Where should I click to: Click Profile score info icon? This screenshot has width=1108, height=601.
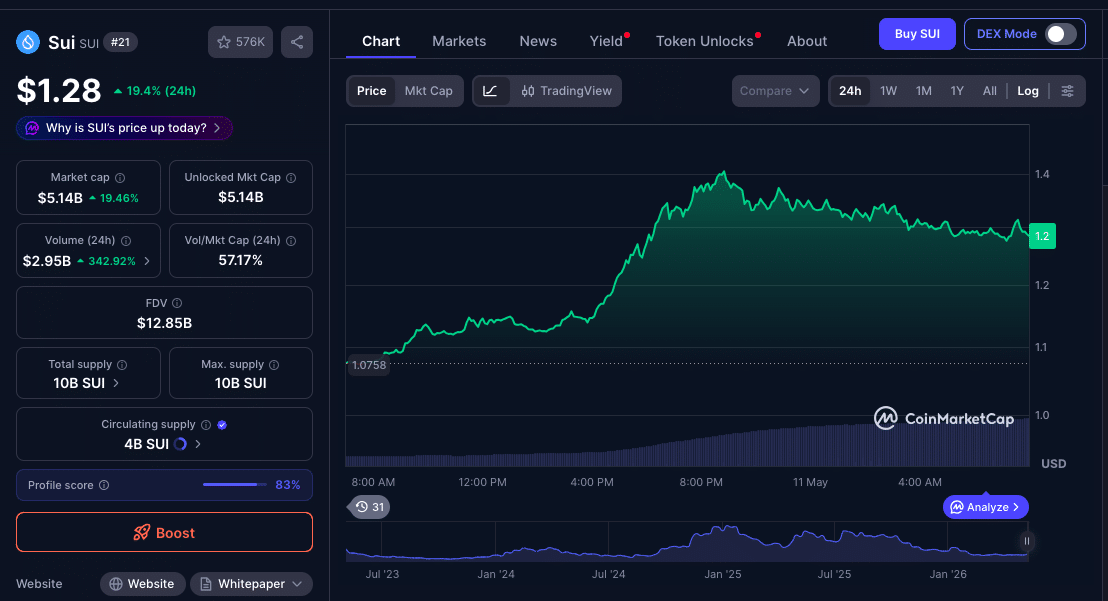click(x=104, y=485)
